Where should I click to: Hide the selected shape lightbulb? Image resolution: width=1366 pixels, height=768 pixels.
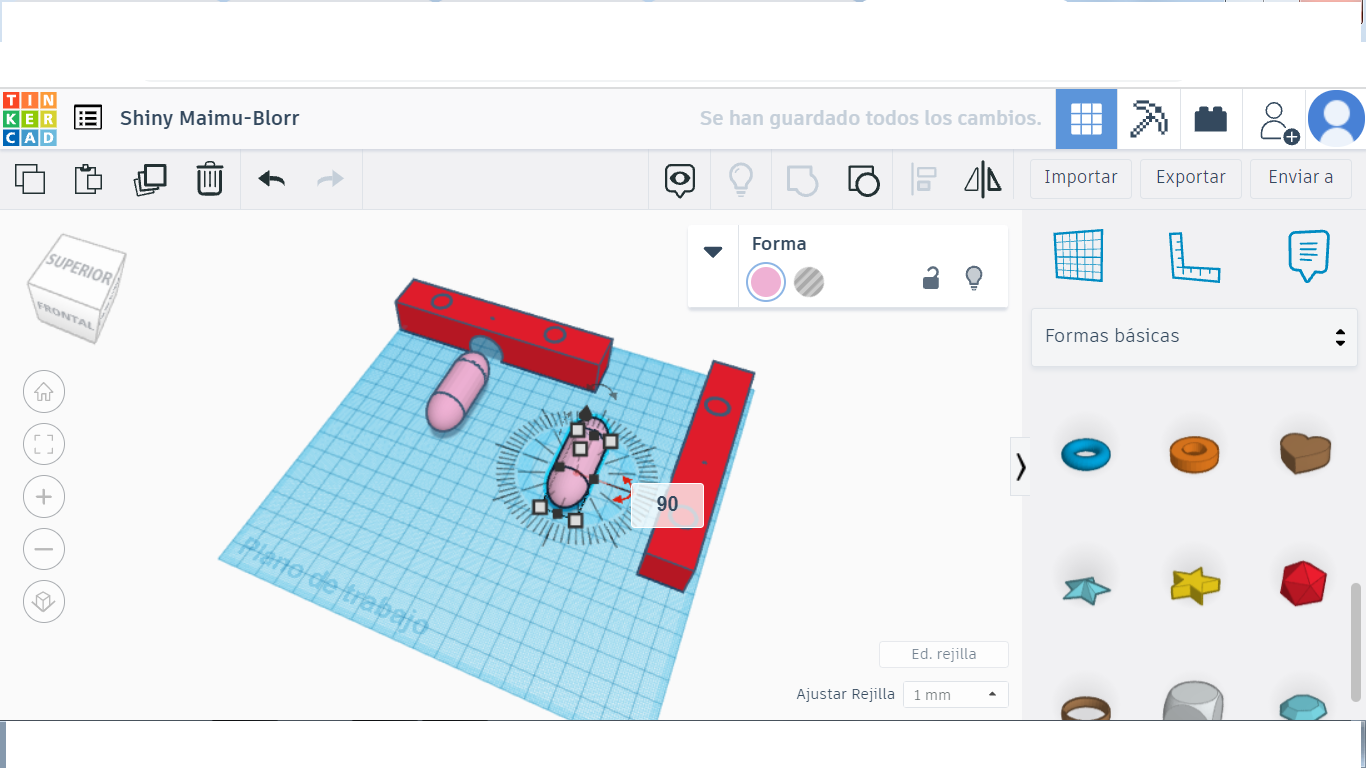pos(974,278)
